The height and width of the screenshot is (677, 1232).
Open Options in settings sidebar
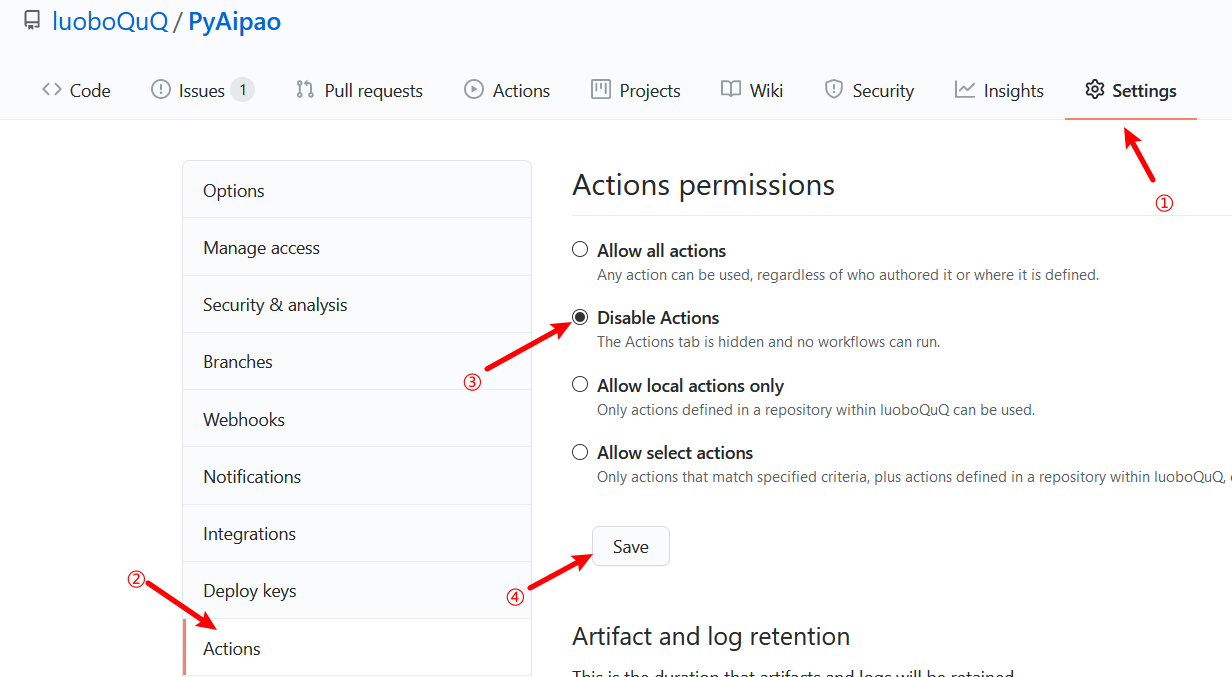[x=357, y=190]
